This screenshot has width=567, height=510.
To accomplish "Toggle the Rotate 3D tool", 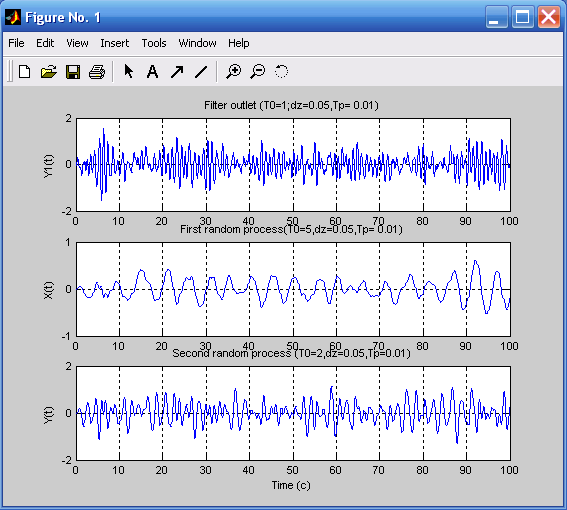I will coord(281,71).
